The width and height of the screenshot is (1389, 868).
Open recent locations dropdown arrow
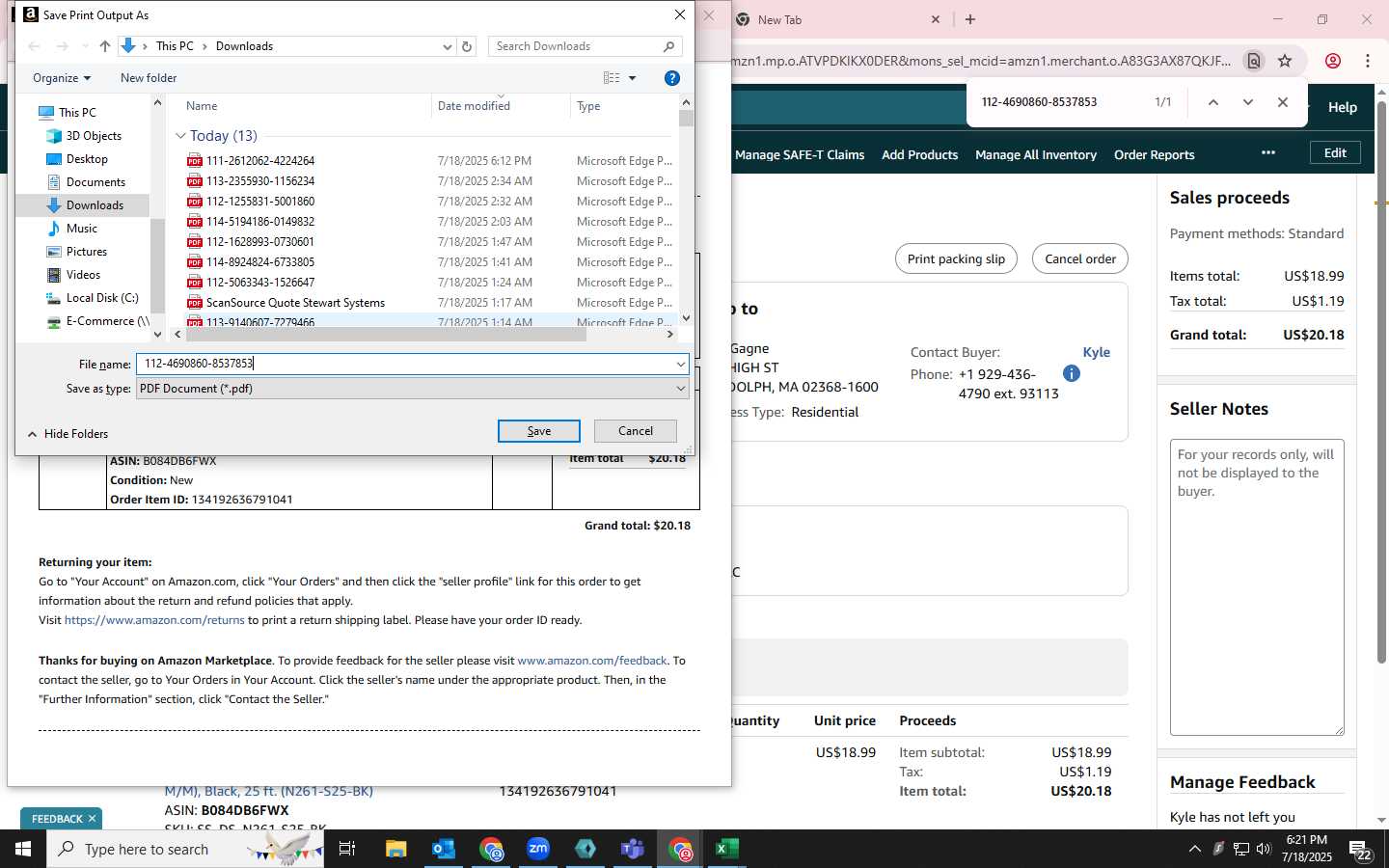tap(85, 46)
